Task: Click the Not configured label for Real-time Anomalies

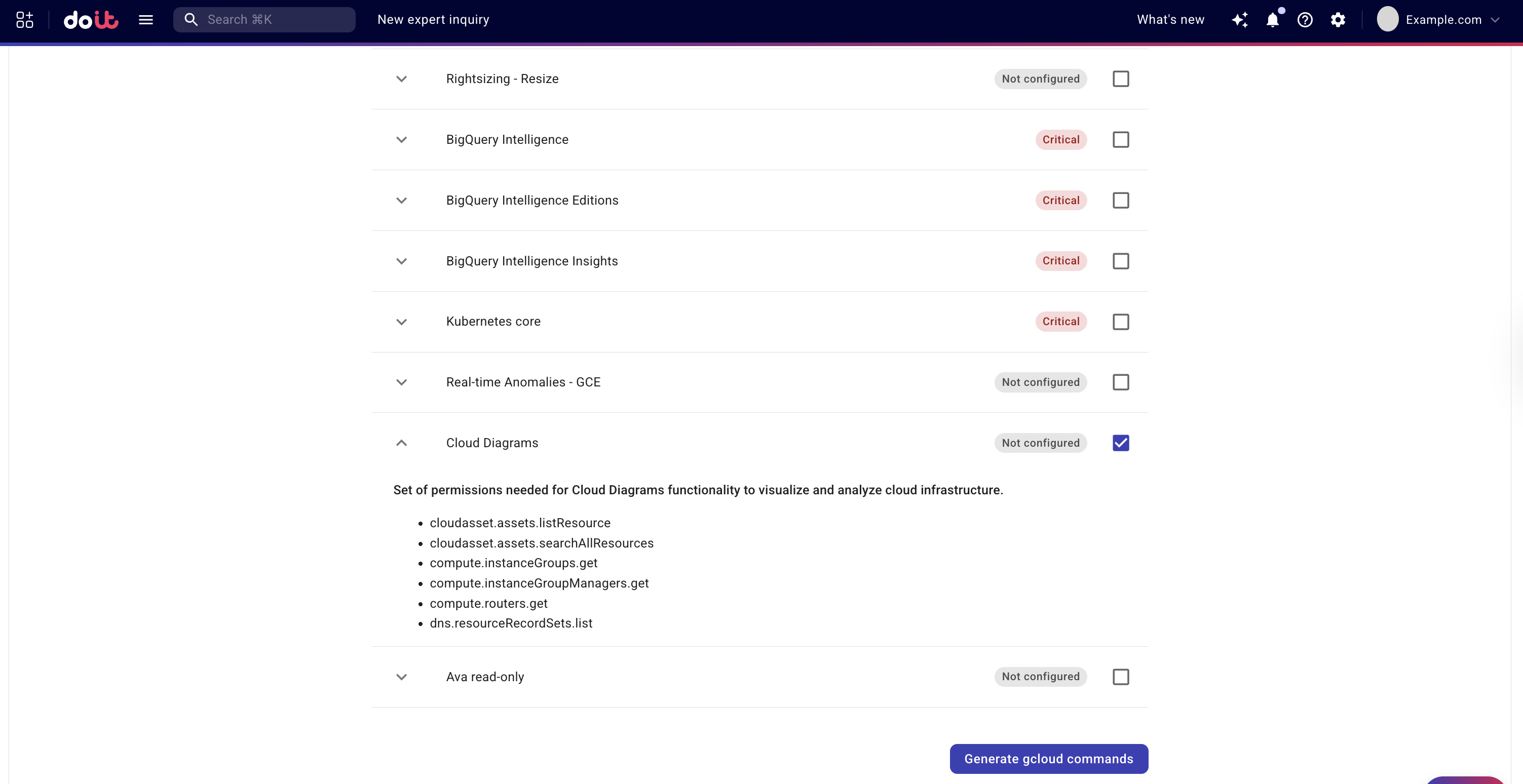Action: (x=1041, y=382)
